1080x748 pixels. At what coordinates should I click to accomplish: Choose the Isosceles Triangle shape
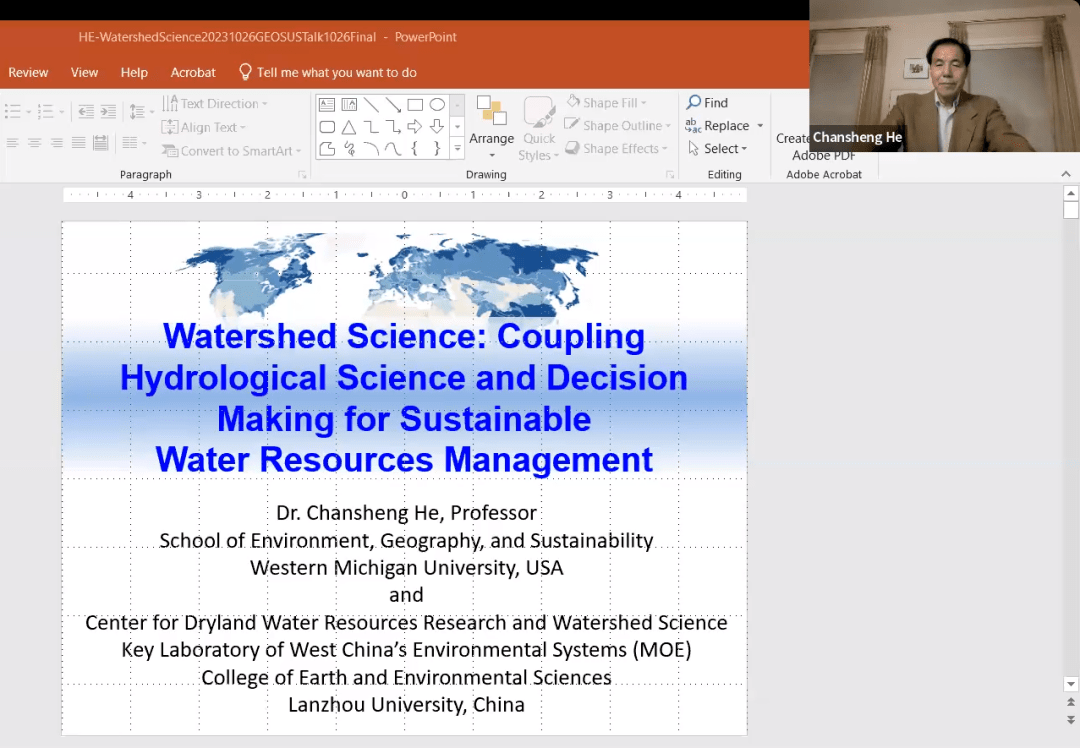(x=349, y=127)
